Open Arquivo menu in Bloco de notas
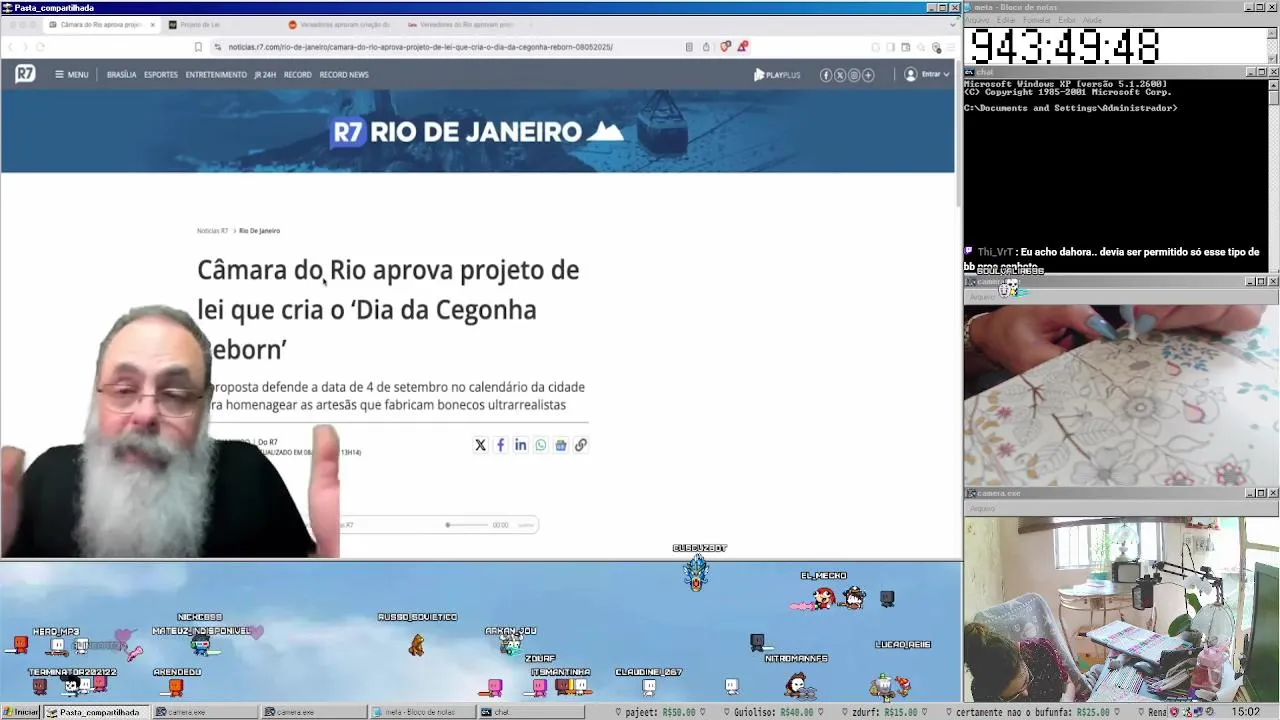This screenshot has width=1280, height=720. pos(977,20)
